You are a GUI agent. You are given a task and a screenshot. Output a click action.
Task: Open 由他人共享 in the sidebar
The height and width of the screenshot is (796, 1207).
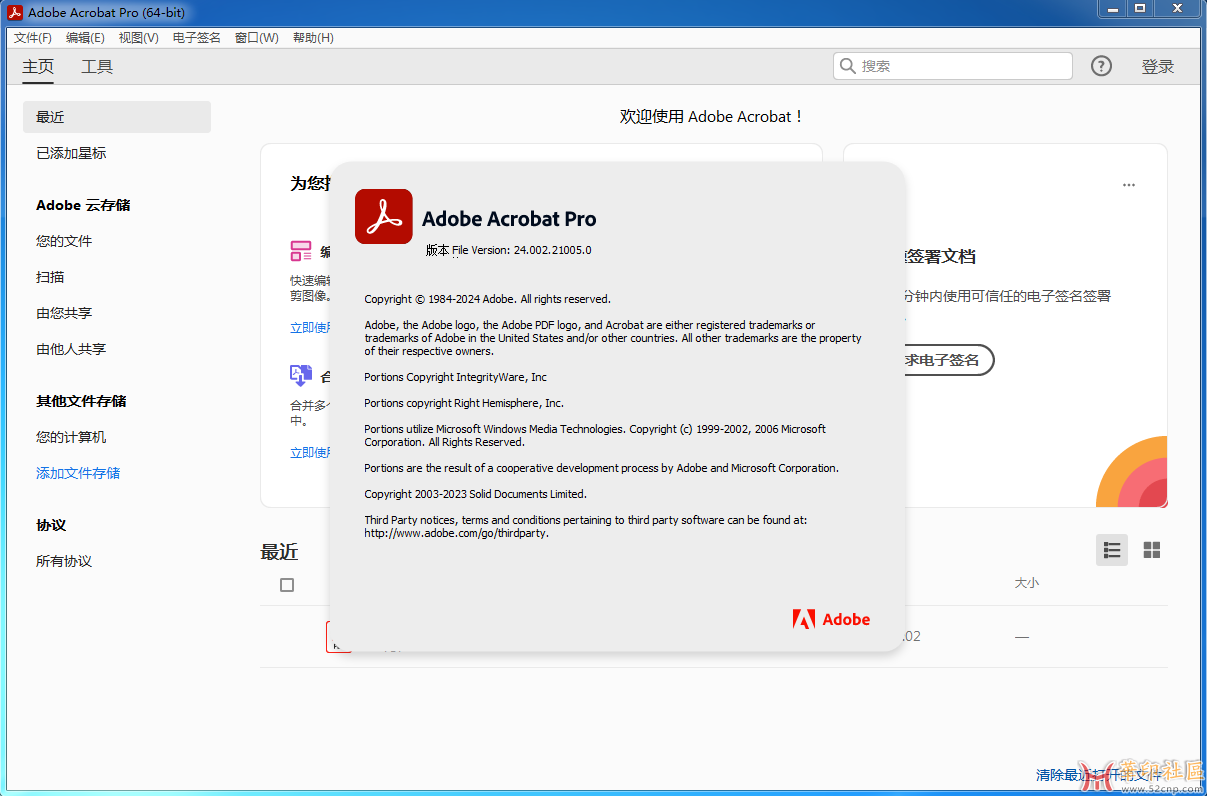point(71,349)
